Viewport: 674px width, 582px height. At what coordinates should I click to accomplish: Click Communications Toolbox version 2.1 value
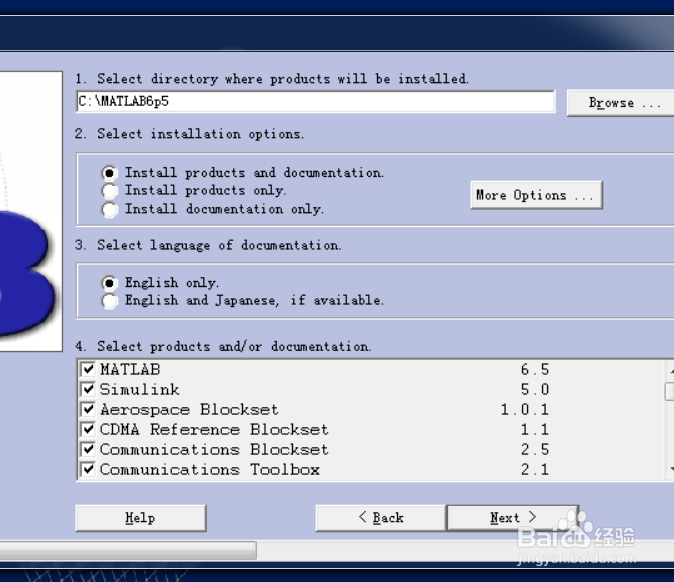(x=535, y=469)
